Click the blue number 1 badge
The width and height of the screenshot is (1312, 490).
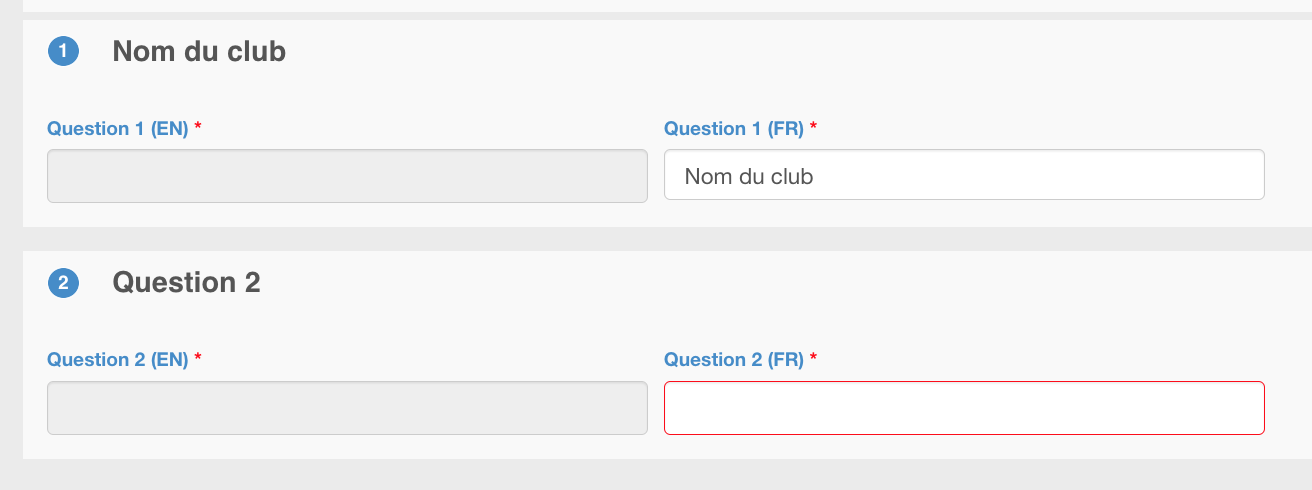pos(63,52)
